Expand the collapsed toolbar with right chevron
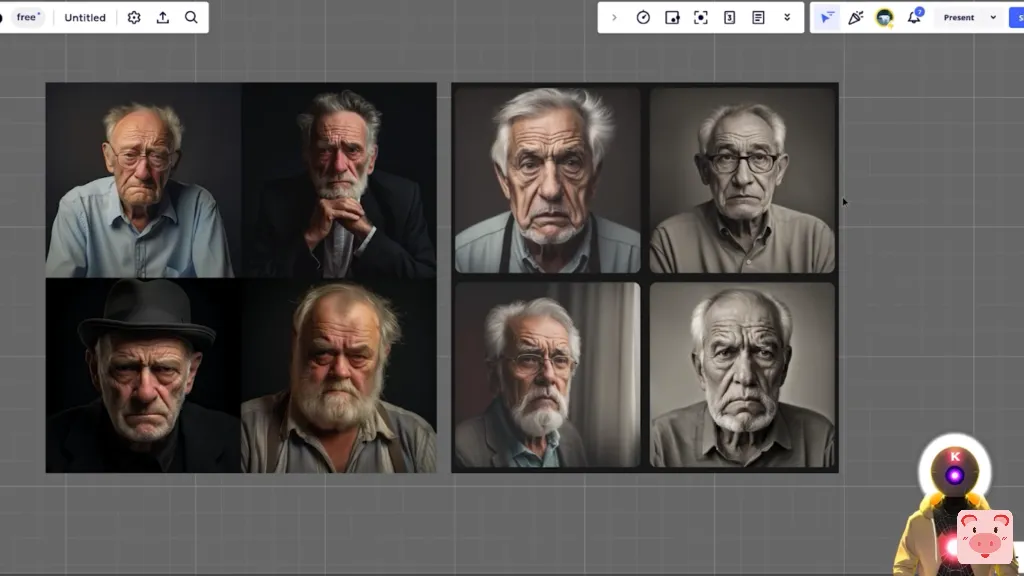This screenshot has height=576, width=1024. pyautogui.click(x=614, y=18)
